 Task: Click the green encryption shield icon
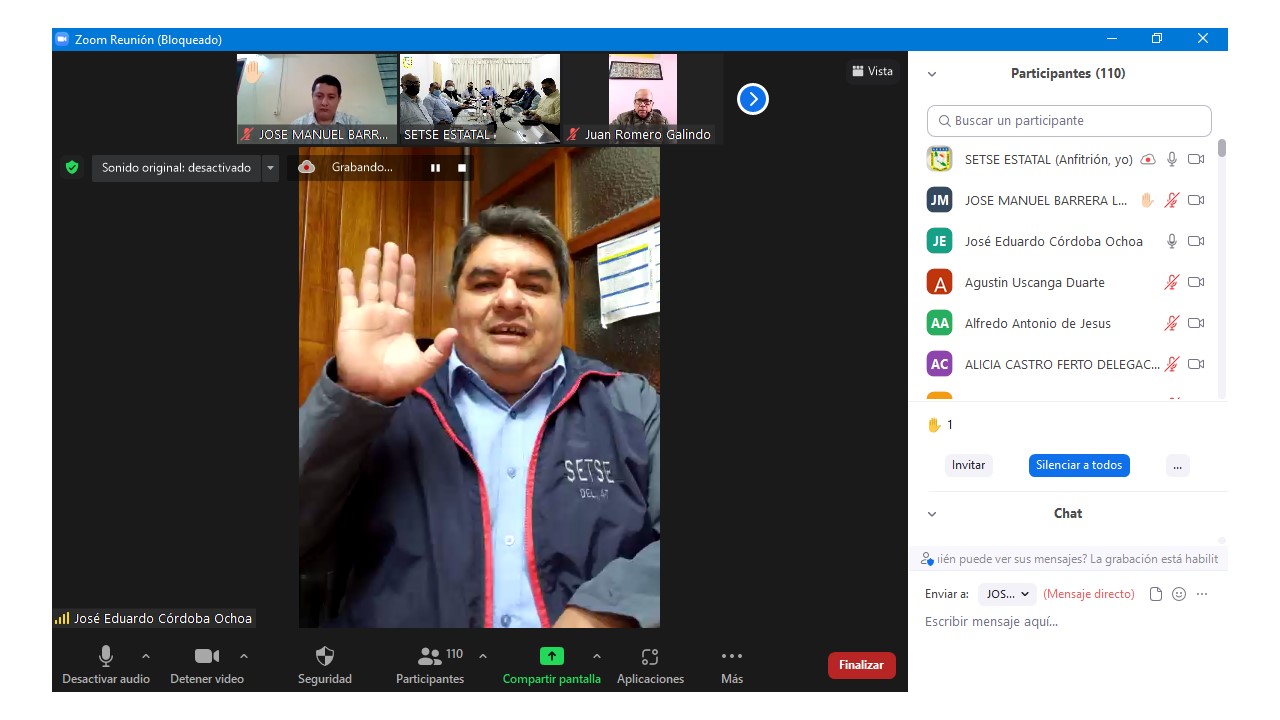tap(72, 167)
